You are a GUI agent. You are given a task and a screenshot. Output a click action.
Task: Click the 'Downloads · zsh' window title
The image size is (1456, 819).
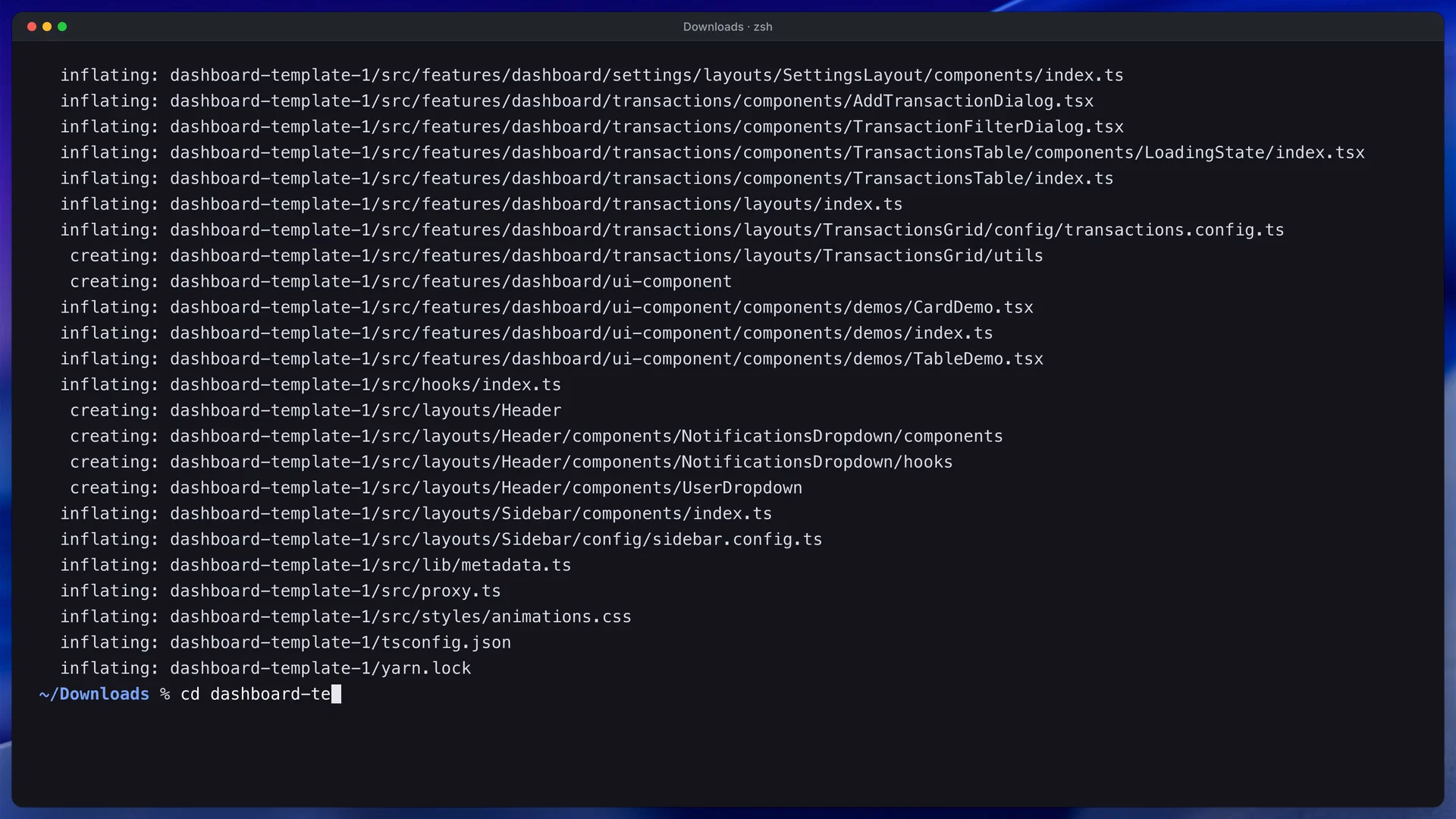coord(727,27)
